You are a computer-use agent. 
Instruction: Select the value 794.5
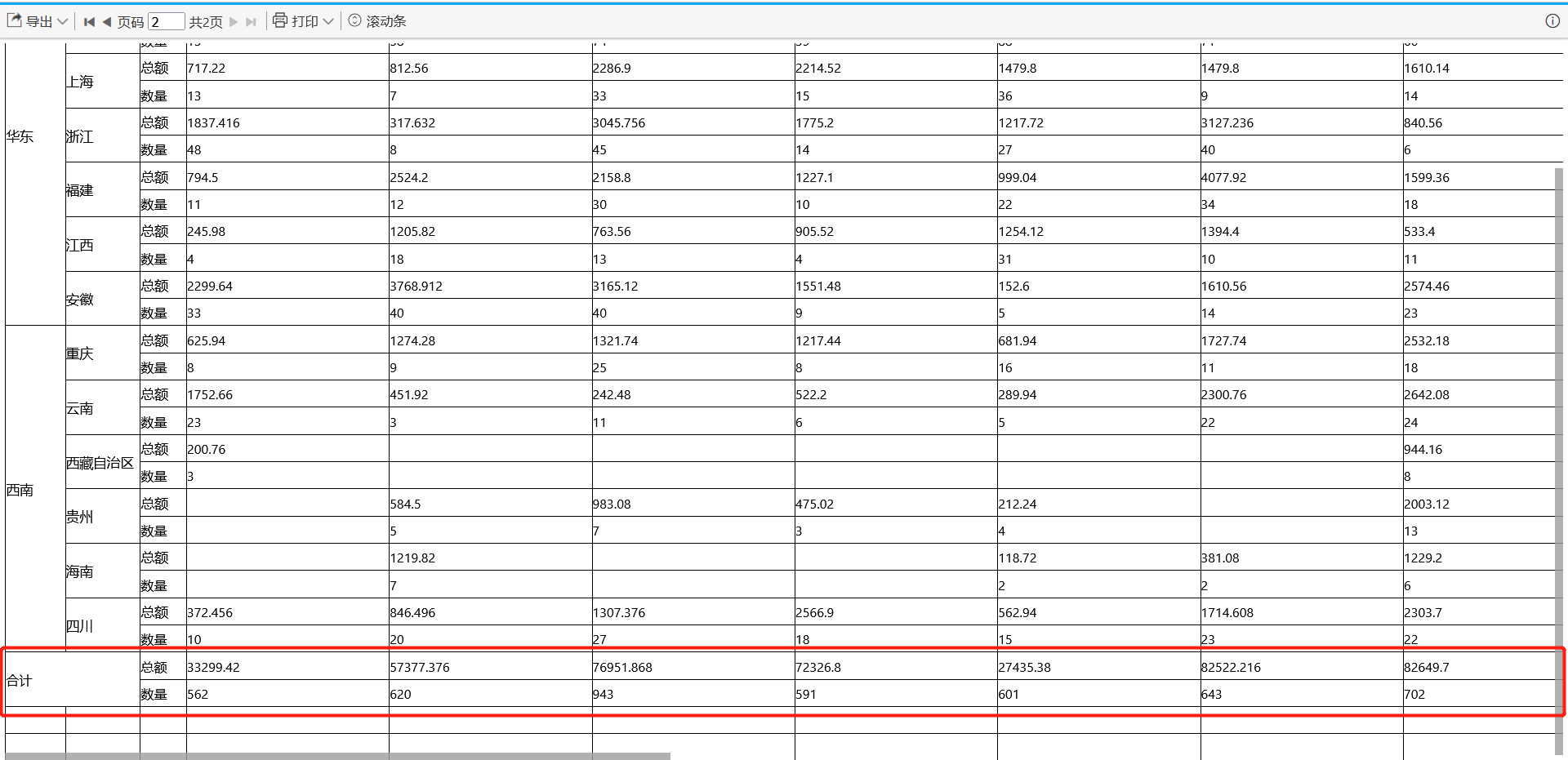[203, 178]
